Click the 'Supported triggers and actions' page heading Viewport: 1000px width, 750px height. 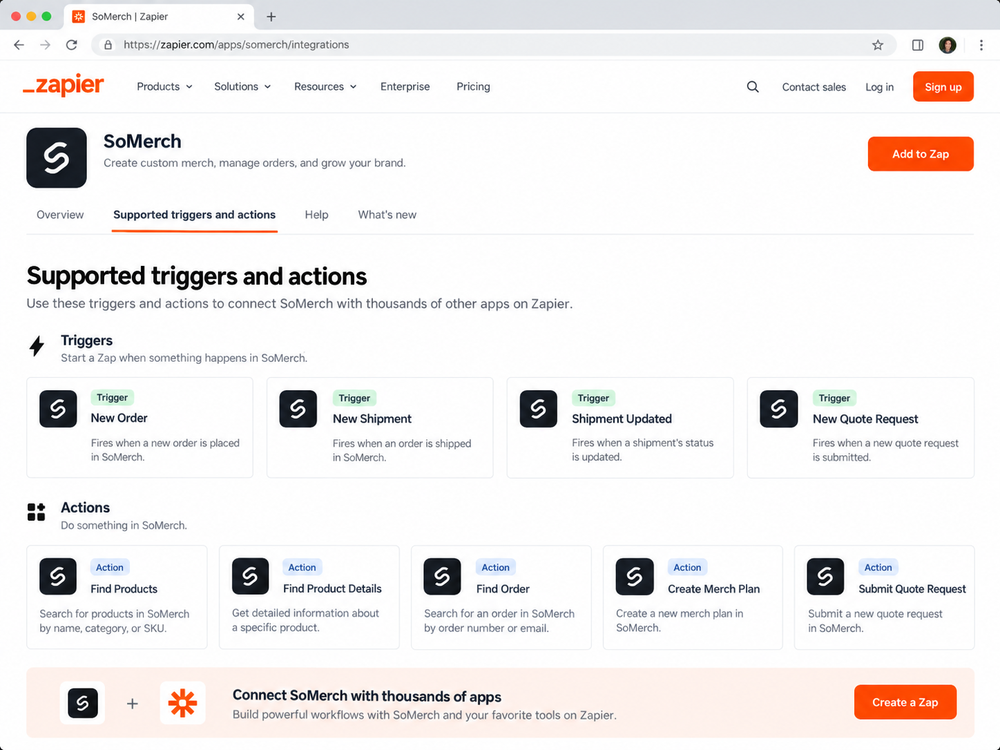196,276
